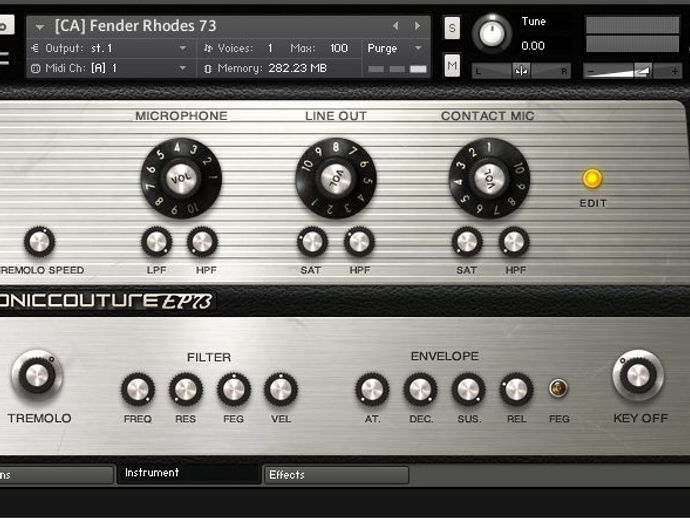The width and height of the screenshot is (690, 518).
Task: Click the Envelope DEC. knob
Action: tap(420, 389)
